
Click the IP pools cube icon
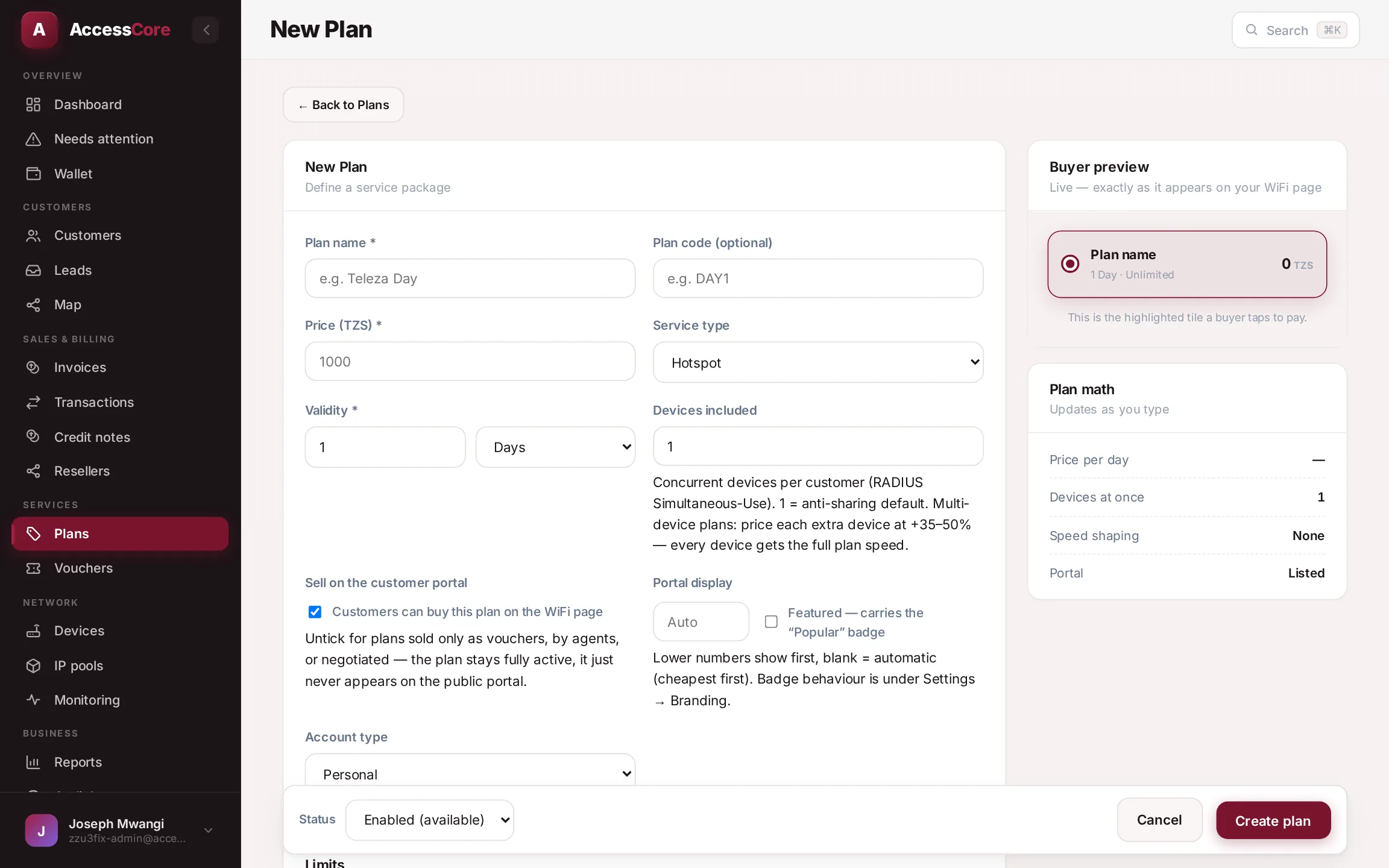point(33,665)
